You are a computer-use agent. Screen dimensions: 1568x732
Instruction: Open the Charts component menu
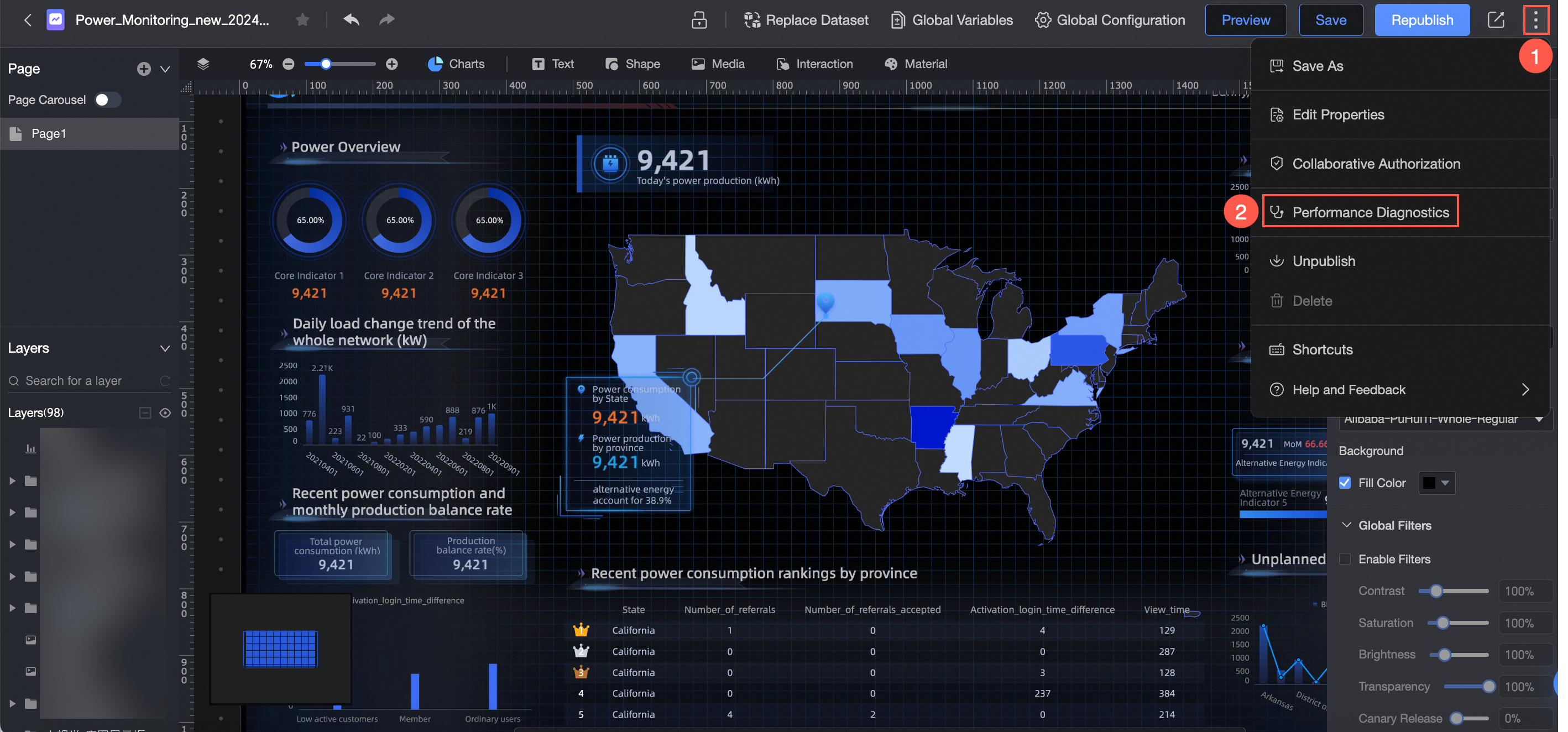click(457, 64)
